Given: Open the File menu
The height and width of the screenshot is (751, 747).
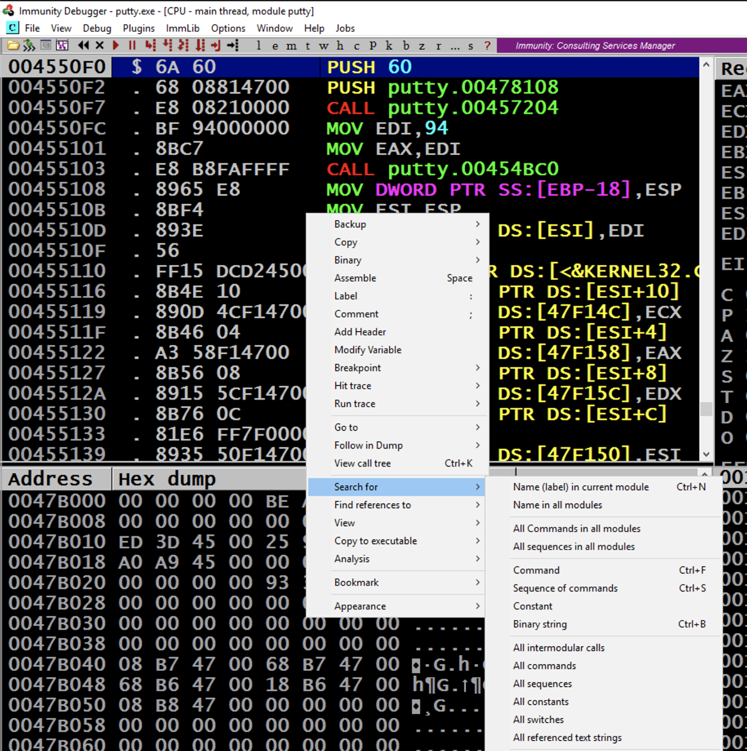Looking at the screenshot, I should pyautogui.click(x=33, y=28).
